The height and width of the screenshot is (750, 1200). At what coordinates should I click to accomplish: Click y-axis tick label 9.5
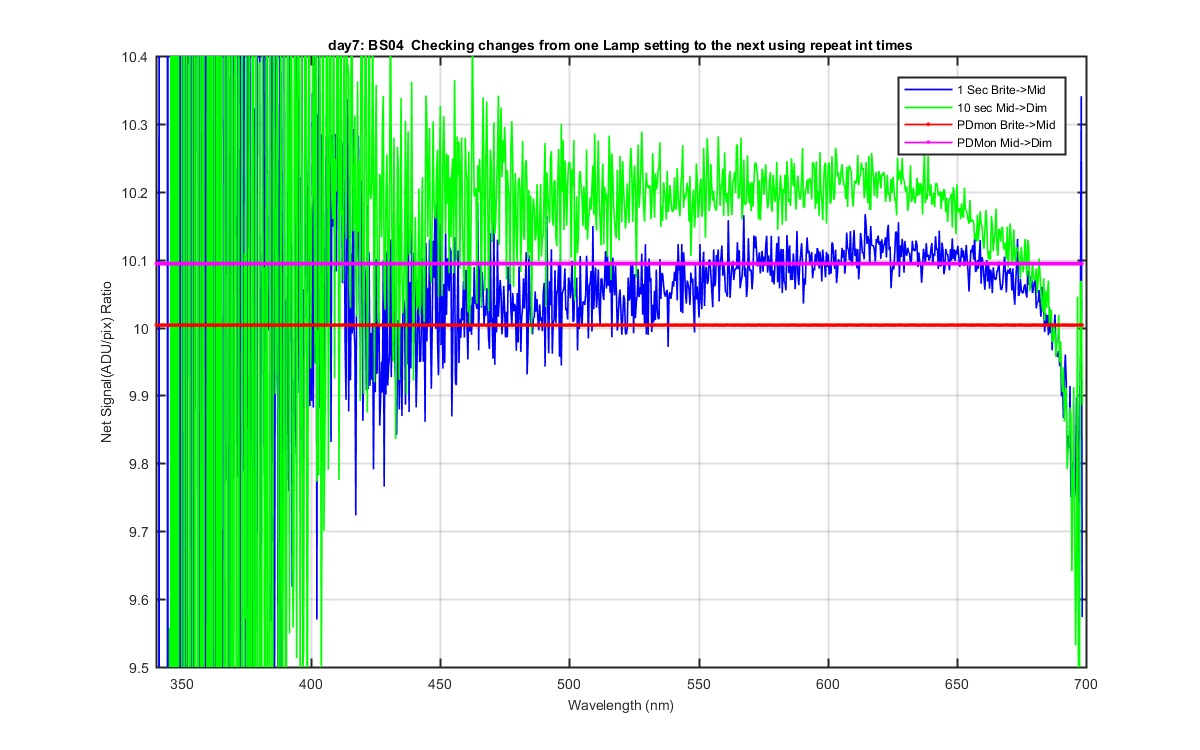[x=139, y=668]
